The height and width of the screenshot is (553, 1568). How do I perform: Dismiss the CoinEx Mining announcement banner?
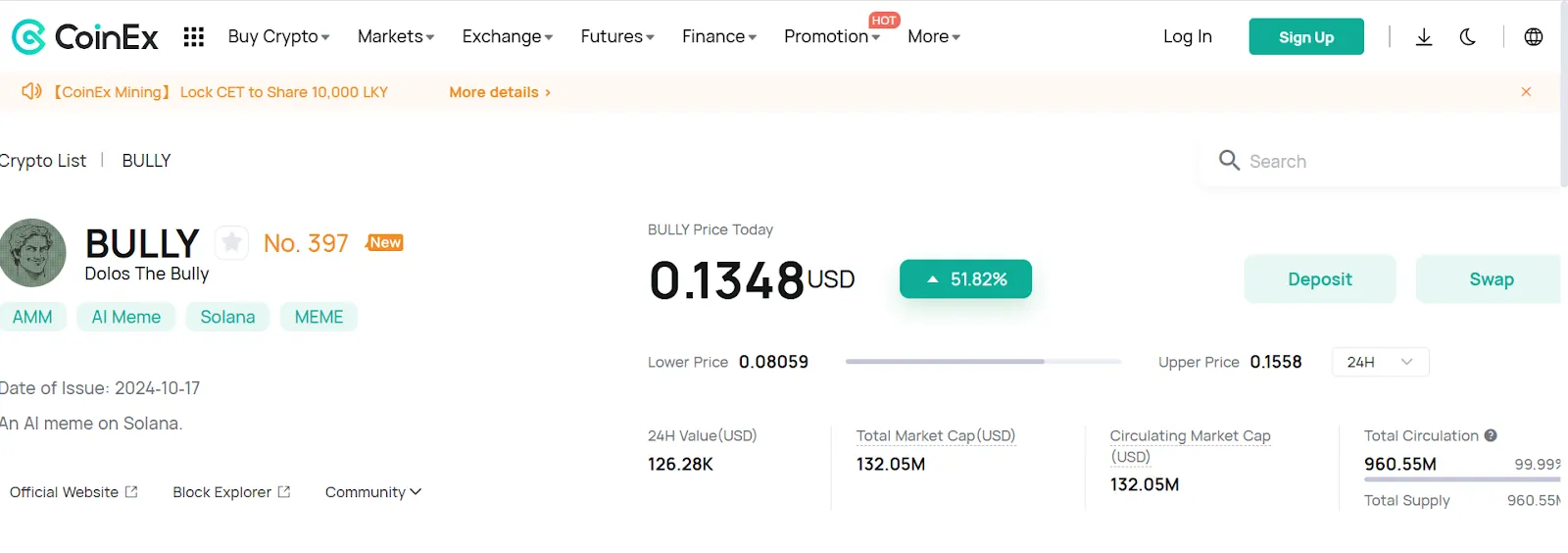point(1526,91)
